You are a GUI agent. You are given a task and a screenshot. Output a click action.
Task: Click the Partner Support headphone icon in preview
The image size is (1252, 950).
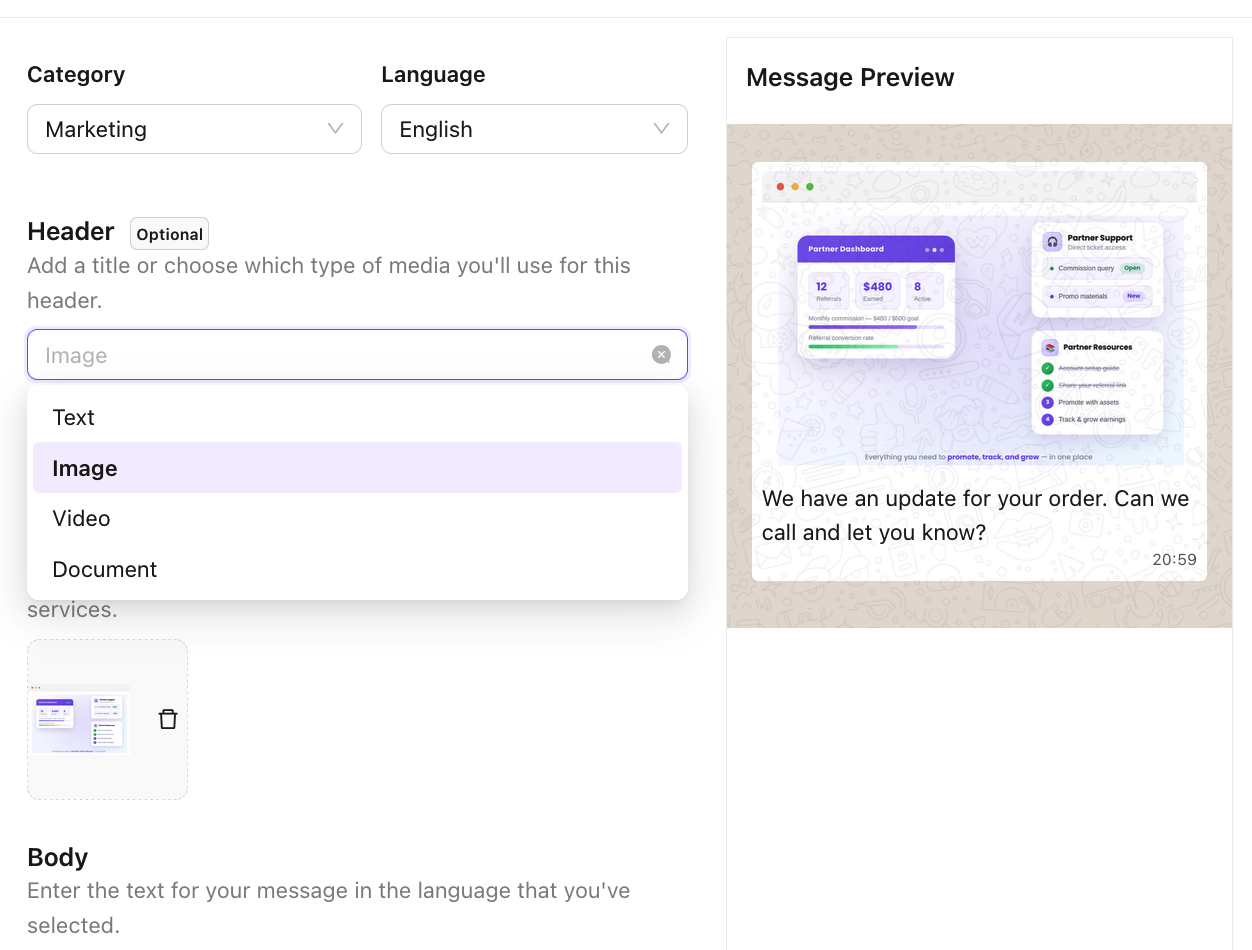click(1052, 242)
